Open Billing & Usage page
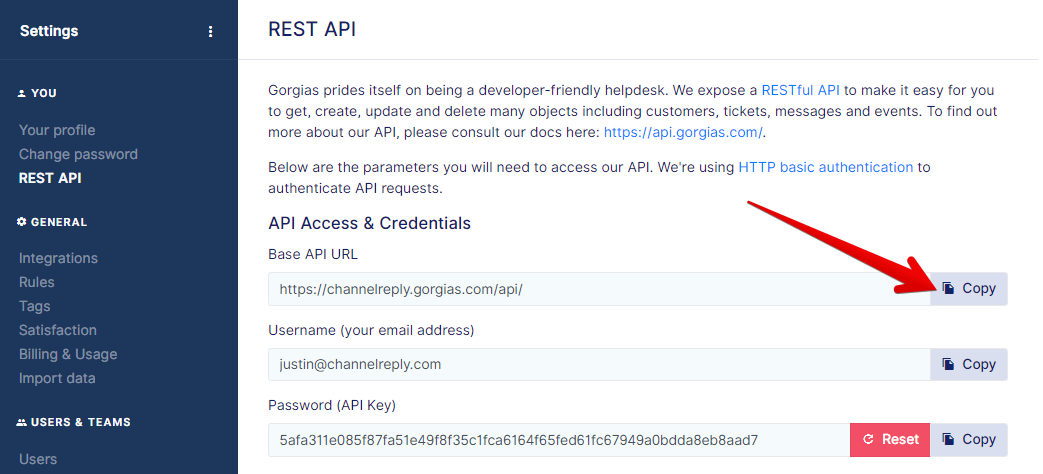 point(68,354)
